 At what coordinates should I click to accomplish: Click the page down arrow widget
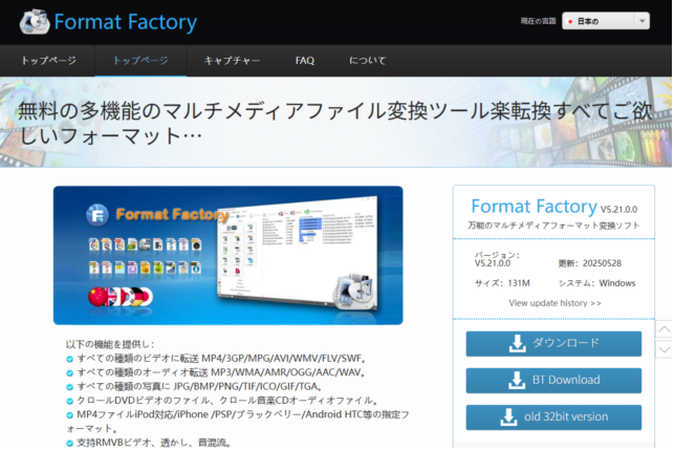point(664,349)
